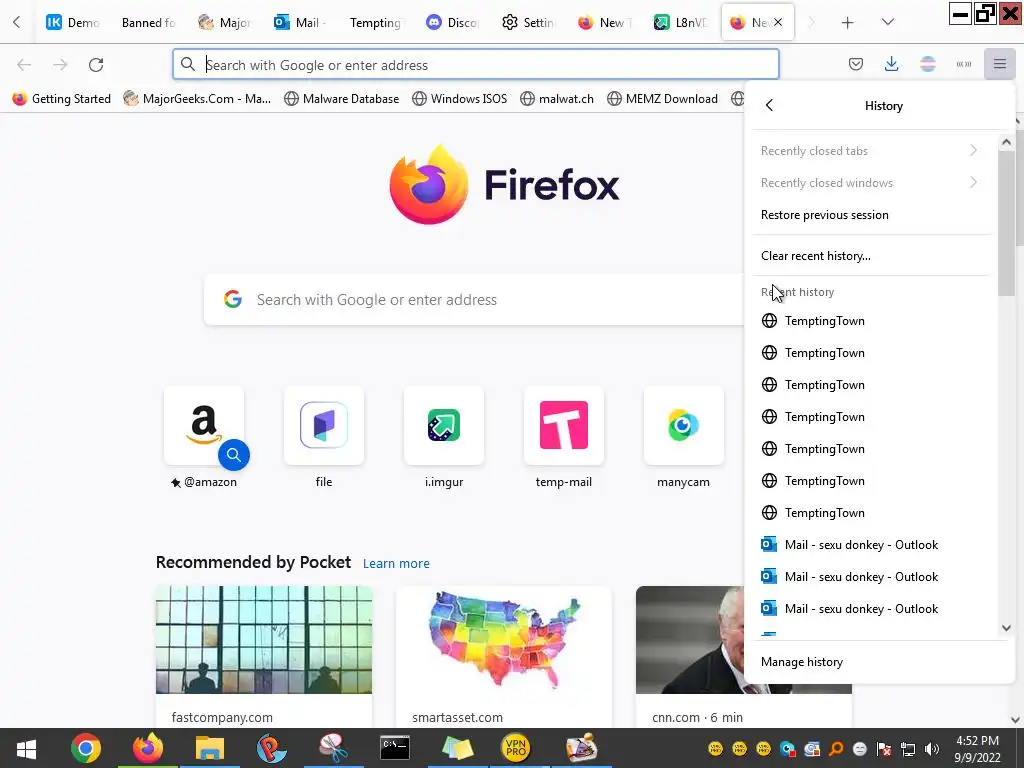The height and width of the screenshot is (768, 1024).
Task: Launch Chrome from the taskbar
Action: 86,748
